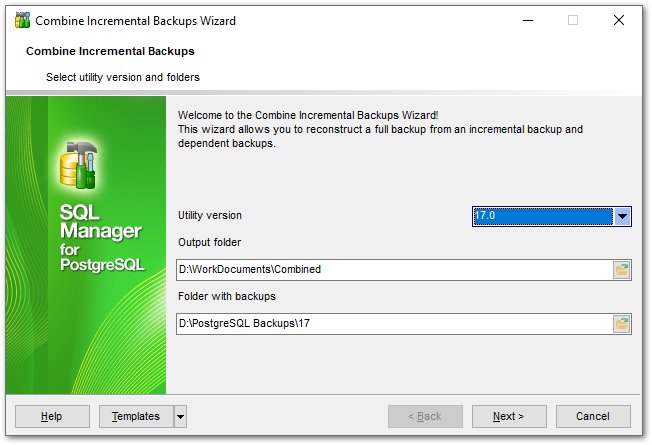Minimize the wizard window
Image resolution: width=652 pixels, height=445 pixels.
[527, 20]
